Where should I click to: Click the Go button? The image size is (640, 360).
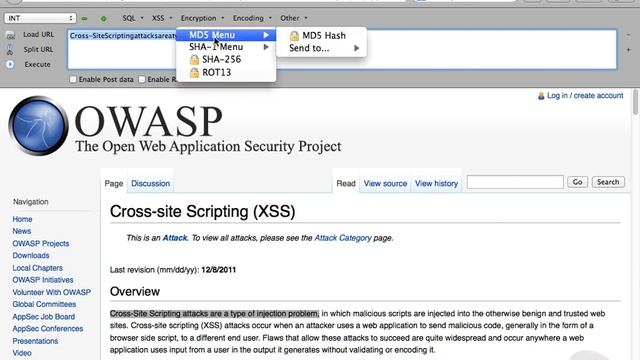click(577, 182)
